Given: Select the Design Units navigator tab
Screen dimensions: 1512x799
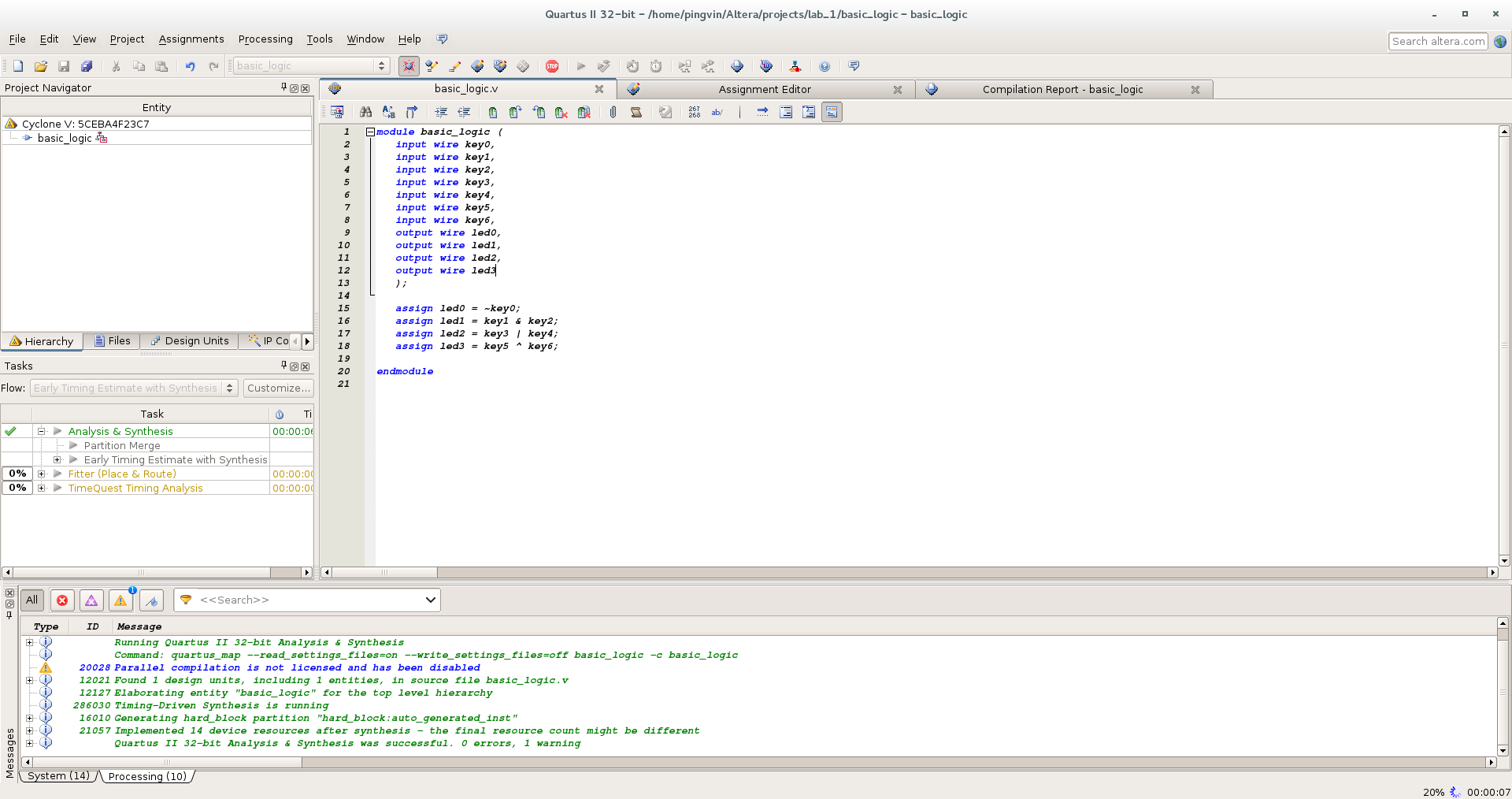Looking at the screenshot, I should 190,340.
